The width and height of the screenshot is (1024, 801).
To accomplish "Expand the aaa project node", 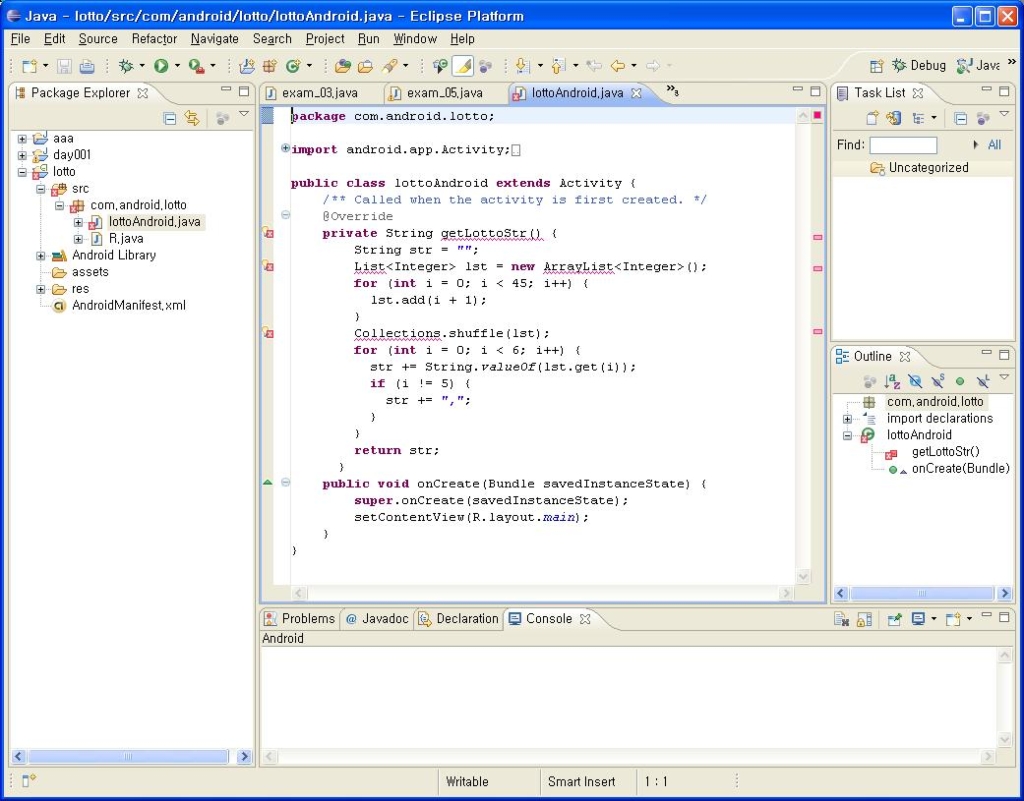I will (22, 138).
